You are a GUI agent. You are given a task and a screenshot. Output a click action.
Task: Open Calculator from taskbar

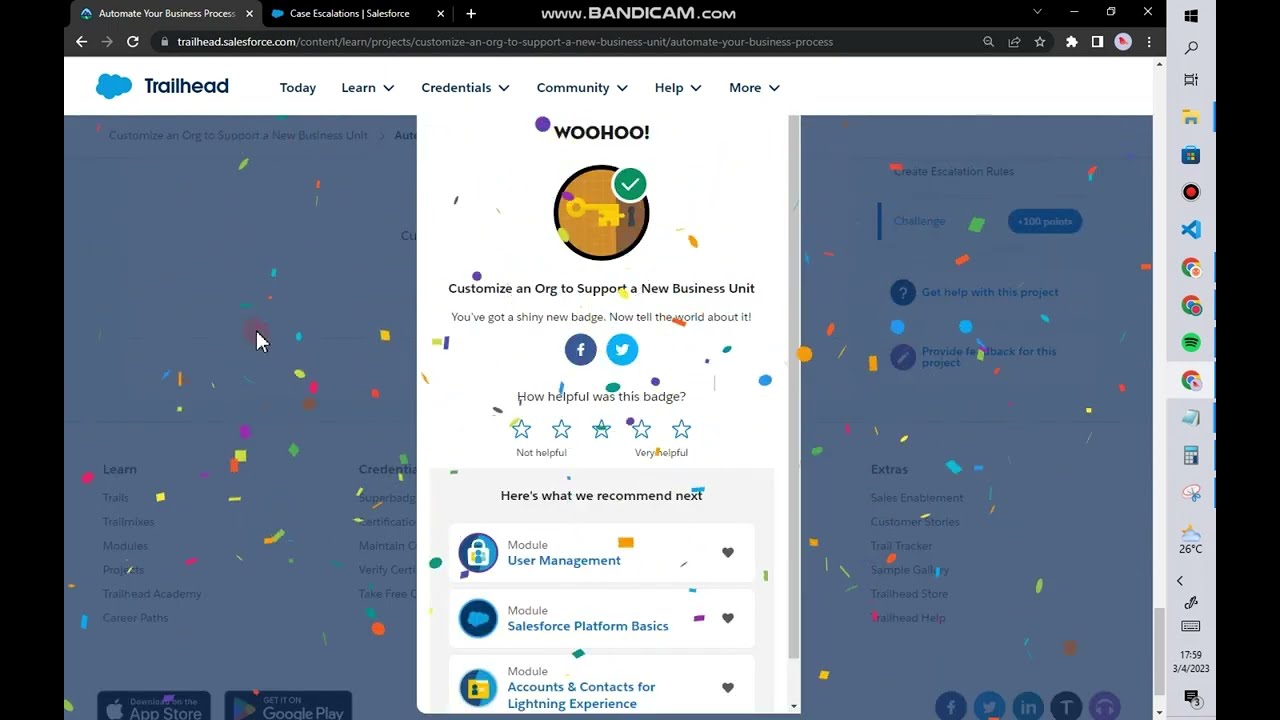(x=1191, y=455)
